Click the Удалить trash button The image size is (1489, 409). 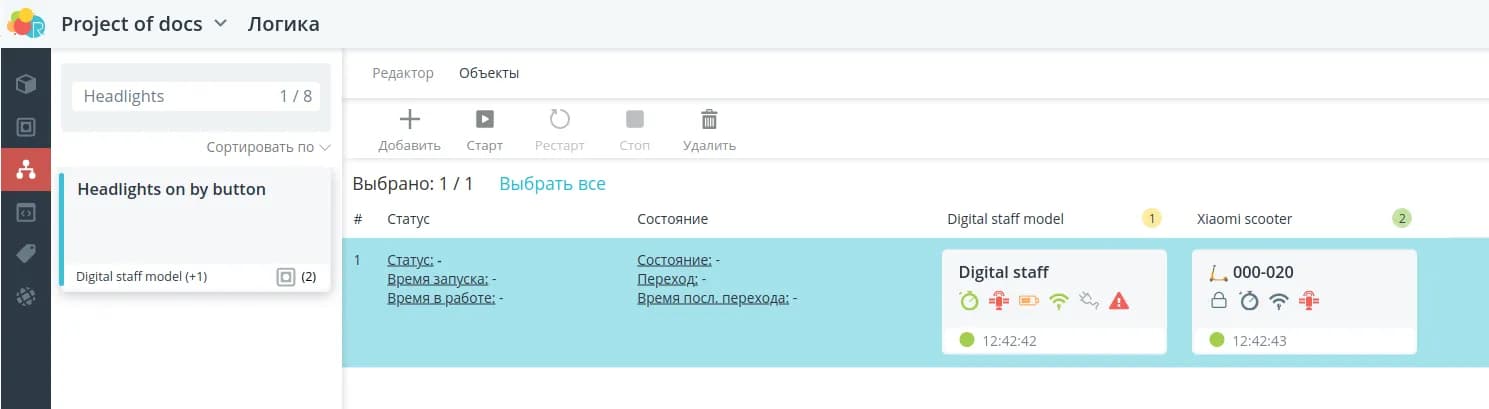(x=709, y=130)
